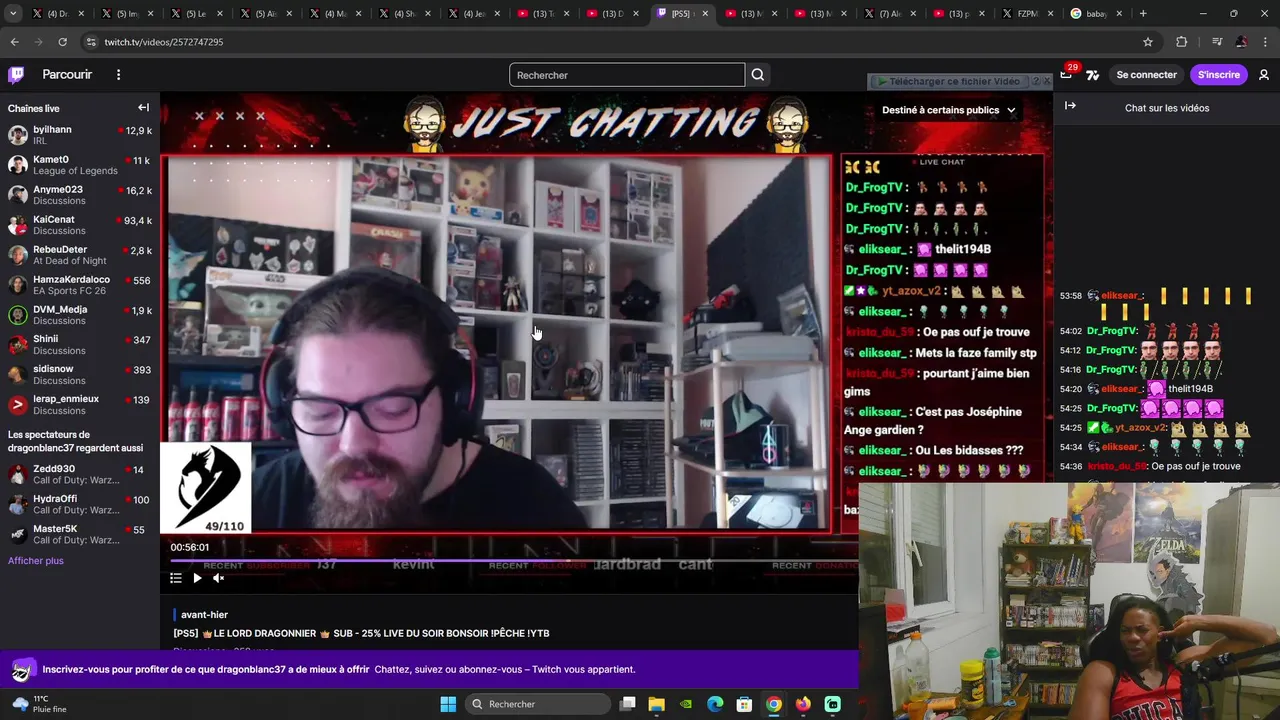Open the chapters list icon in the player
The height and width of the screenshot is (720, 1280).
(175, 578)
